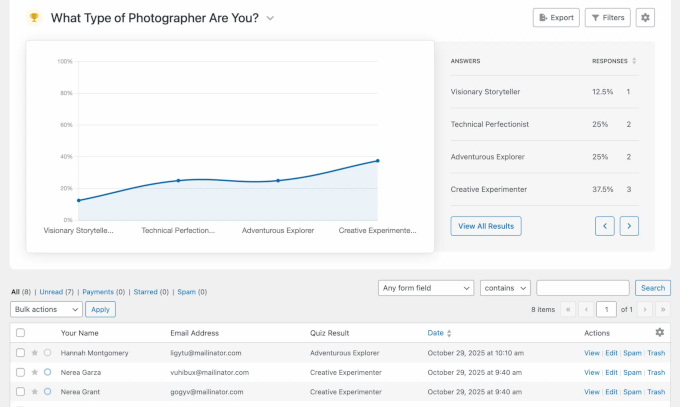Star the Hannah Montgomery entry
Viewport: 680px width, 407px height.
(35, 353)
